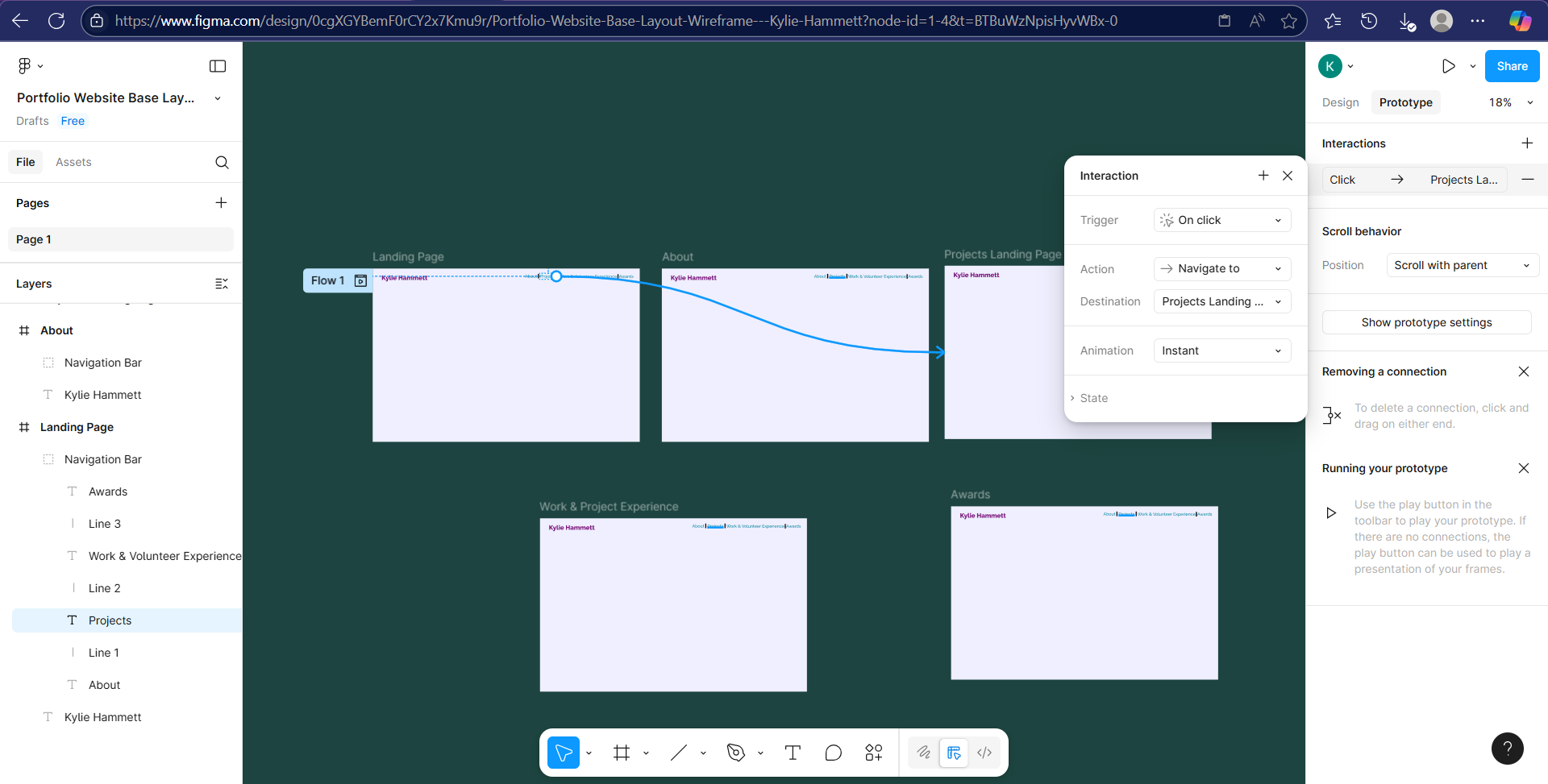Switch to the File tab
Screen dimensions: 1548x784
click(26, 162)
